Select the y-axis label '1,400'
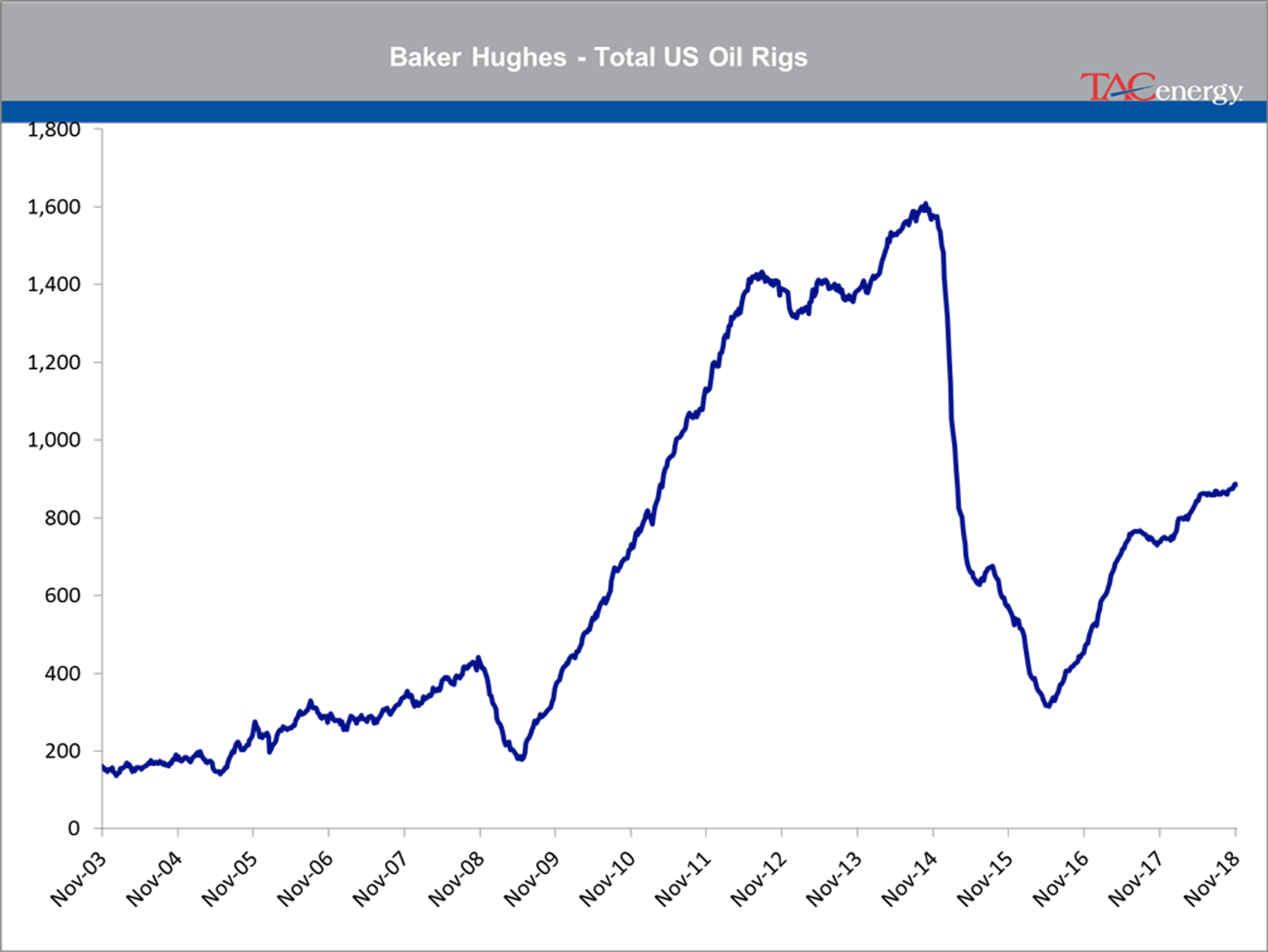Screen dimensions: 1268x952 pos(54,284)
